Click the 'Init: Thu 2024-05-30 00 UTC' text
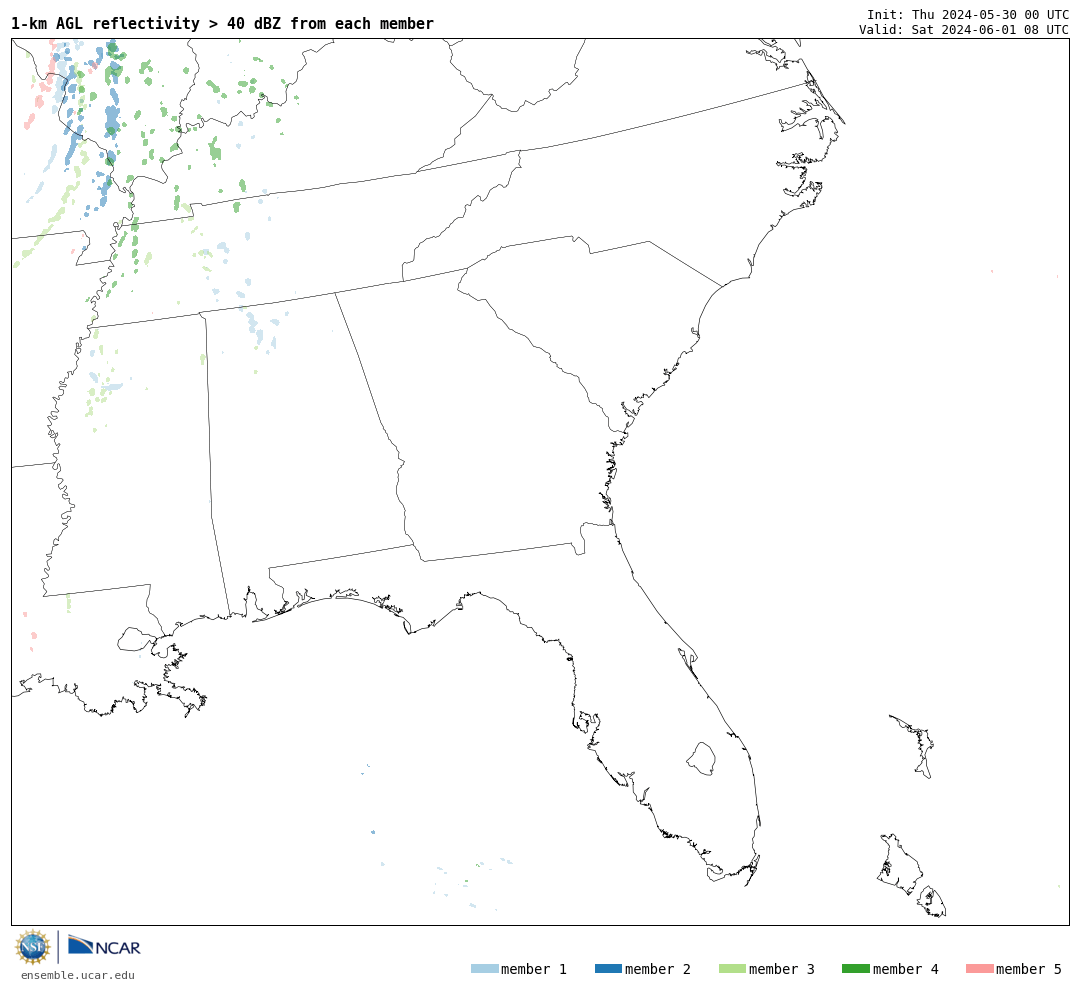The image size is (1080, 988). click(x=968, y=14)
